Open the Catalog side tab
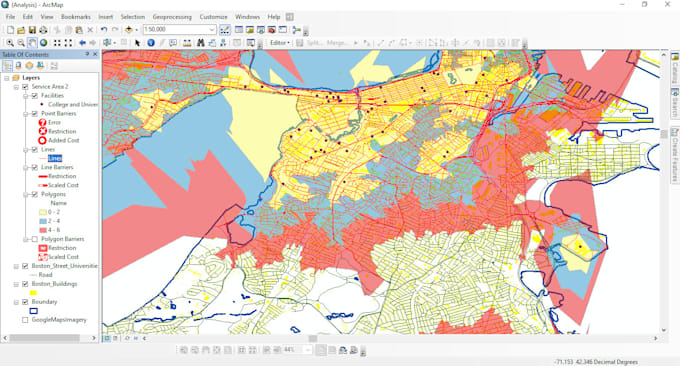 [x=675, y=68]
